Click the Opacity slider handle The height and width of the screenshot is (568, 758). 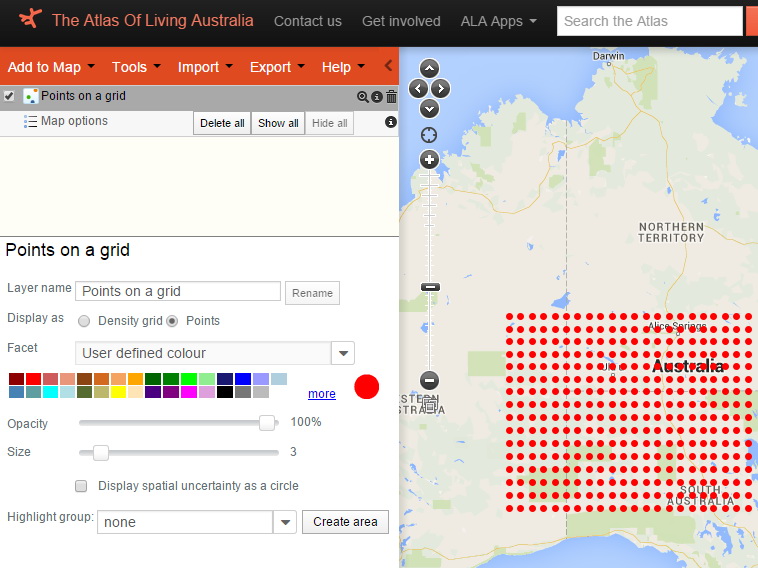(267, 423)
